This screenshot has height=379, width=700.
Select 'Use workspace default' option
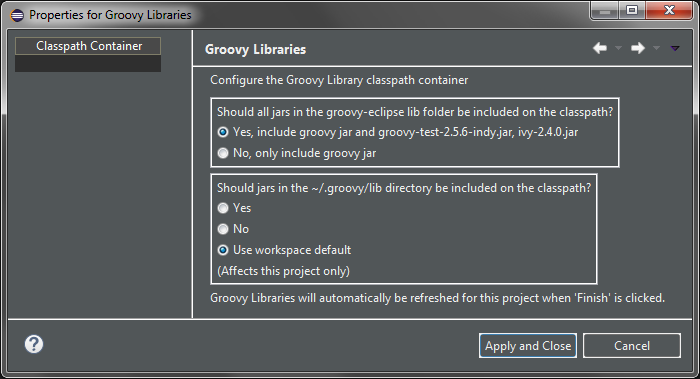point(284,250)
